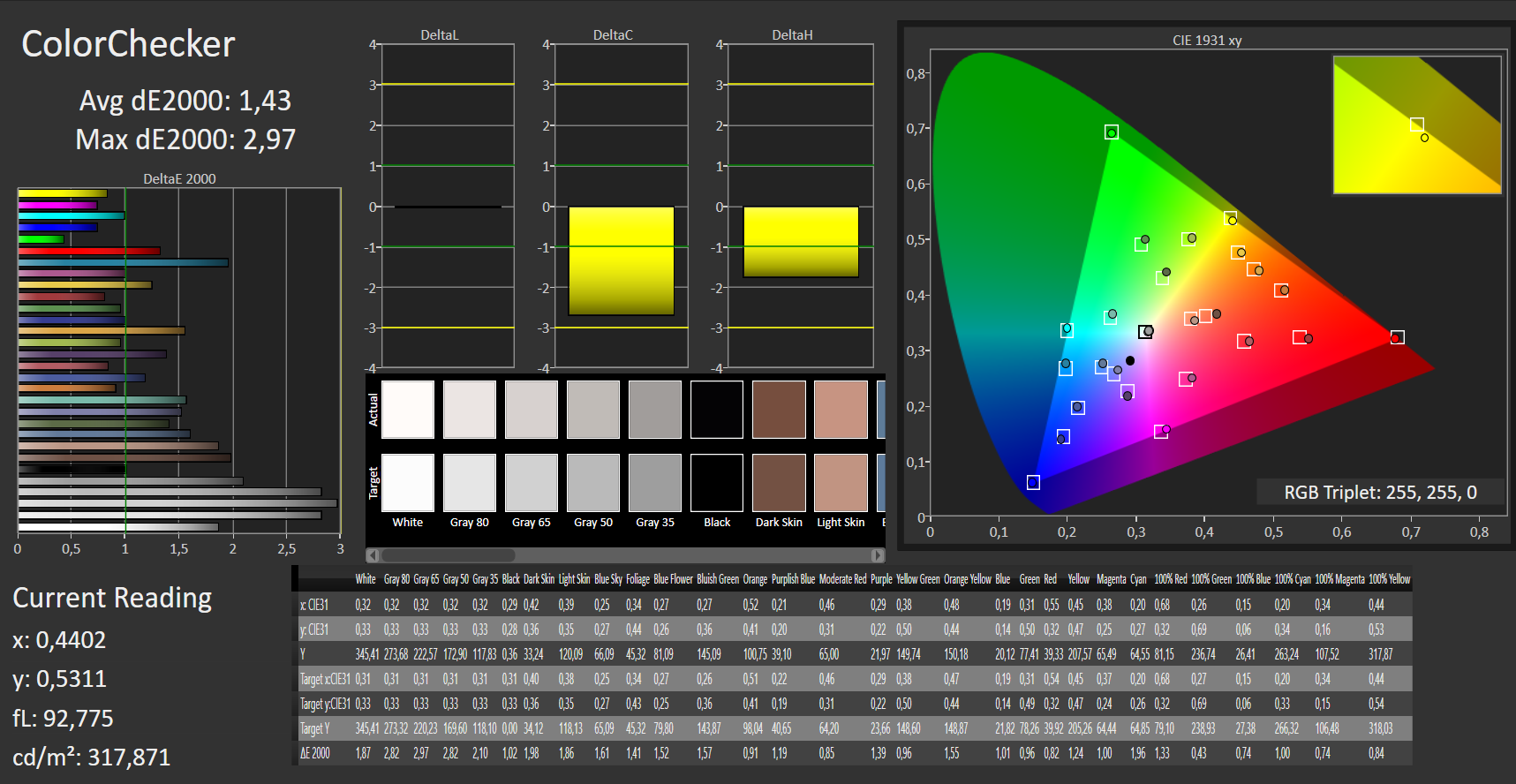Select the magenta bar in DeltaE 2000 chart
Viewport: 1516px width, 784px height.
(x=57, y=205)
